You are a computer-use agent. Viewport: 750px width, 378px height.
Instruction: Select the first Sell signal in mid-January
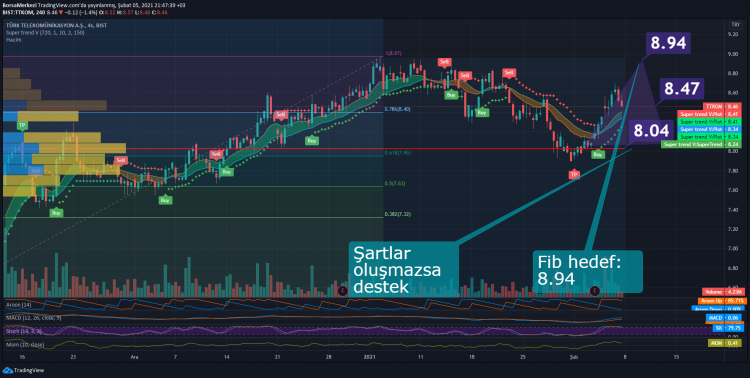[445, 62]
